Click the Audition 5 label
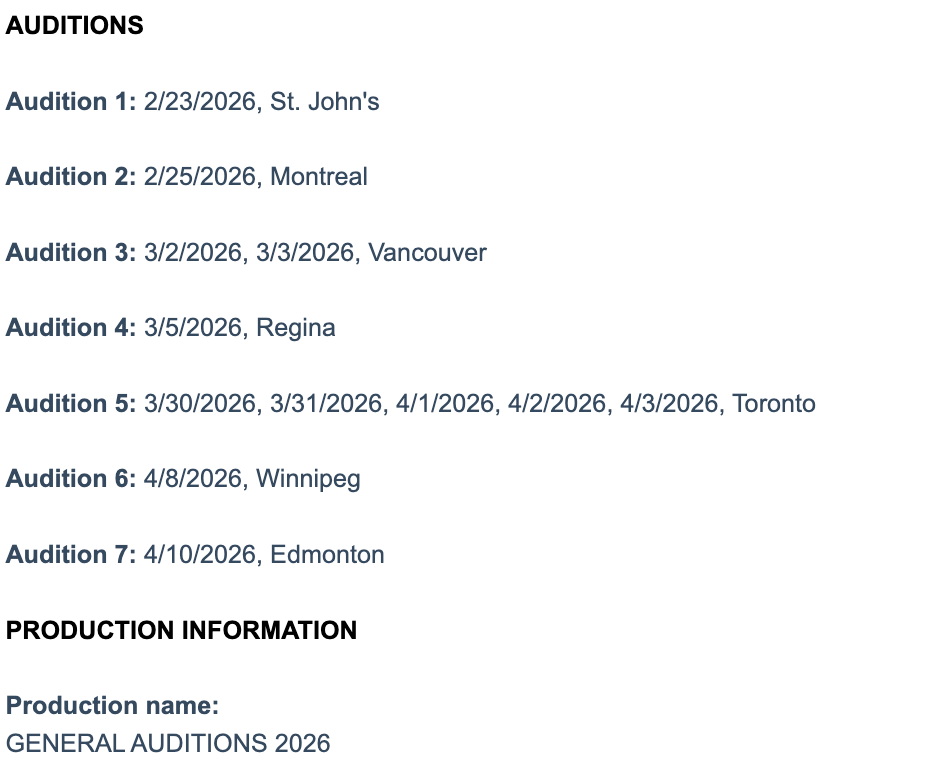 pyautogui.click(x=70, y=404)
